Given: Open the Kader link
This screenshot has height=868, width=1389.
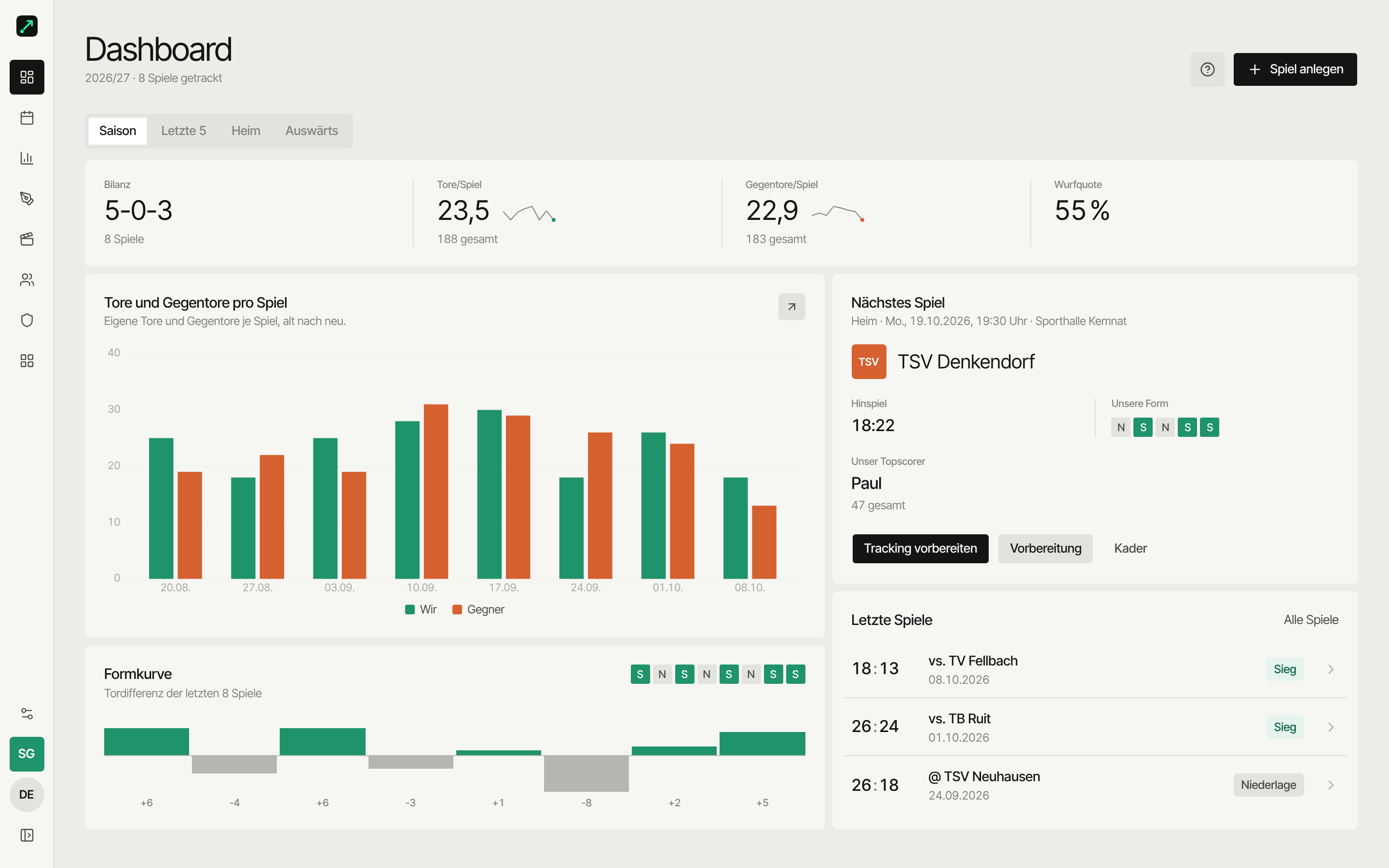Looking at the screenshot, I should [x=1130, y=548].
